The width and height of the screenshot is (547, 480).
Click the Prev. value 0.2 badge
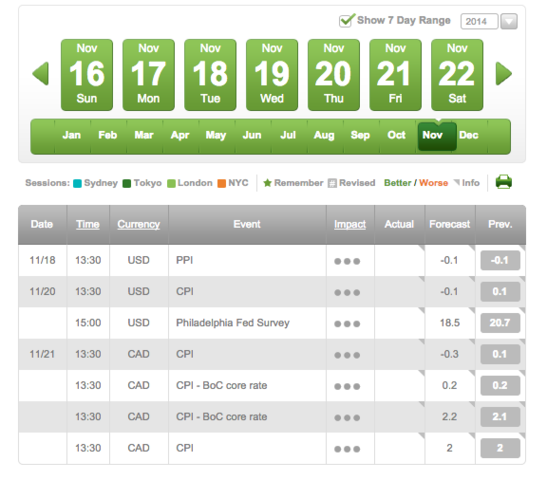500,385
